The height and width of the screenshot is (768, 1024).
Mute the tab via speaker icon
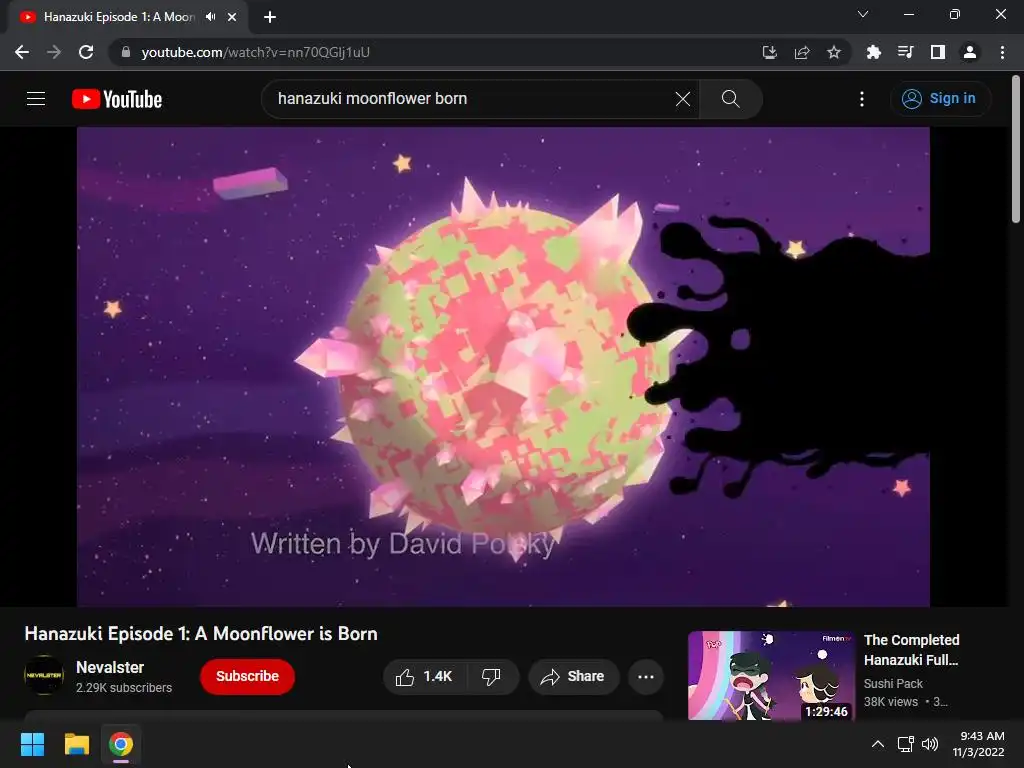pos(210,17)
